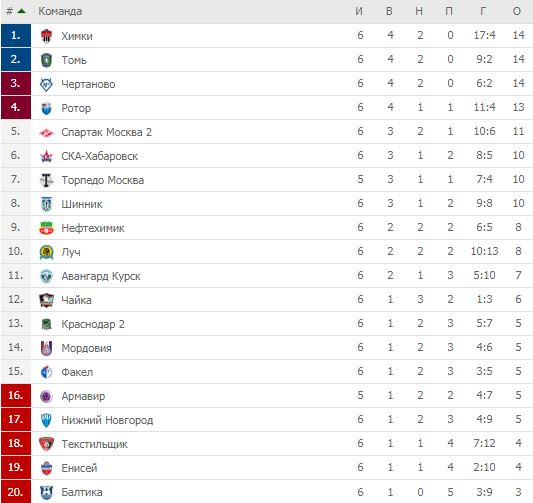
Task: Sort by the Г goals column header
Action: coord(483,11)
